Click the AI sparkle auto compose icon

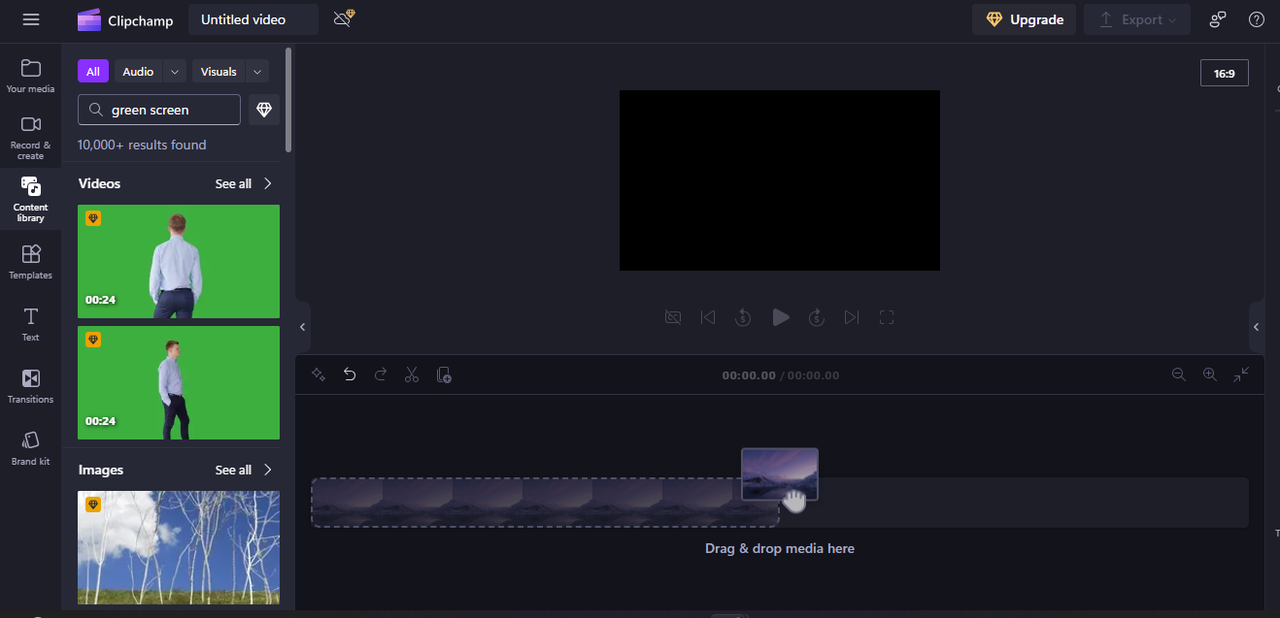[318, 375]
